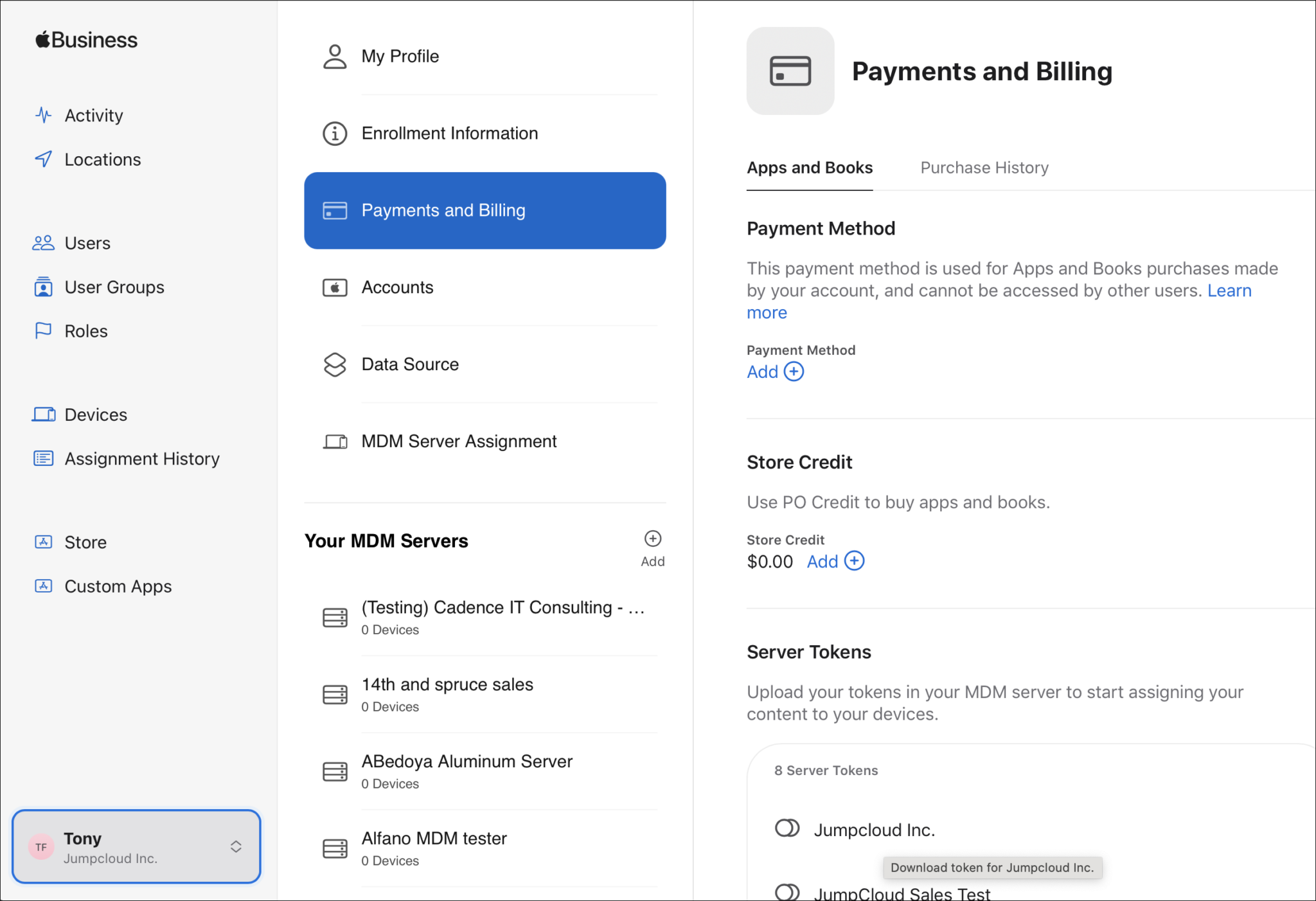Select the Users sidebar icon
1316x901 pixels.
[x=43, y=243]
